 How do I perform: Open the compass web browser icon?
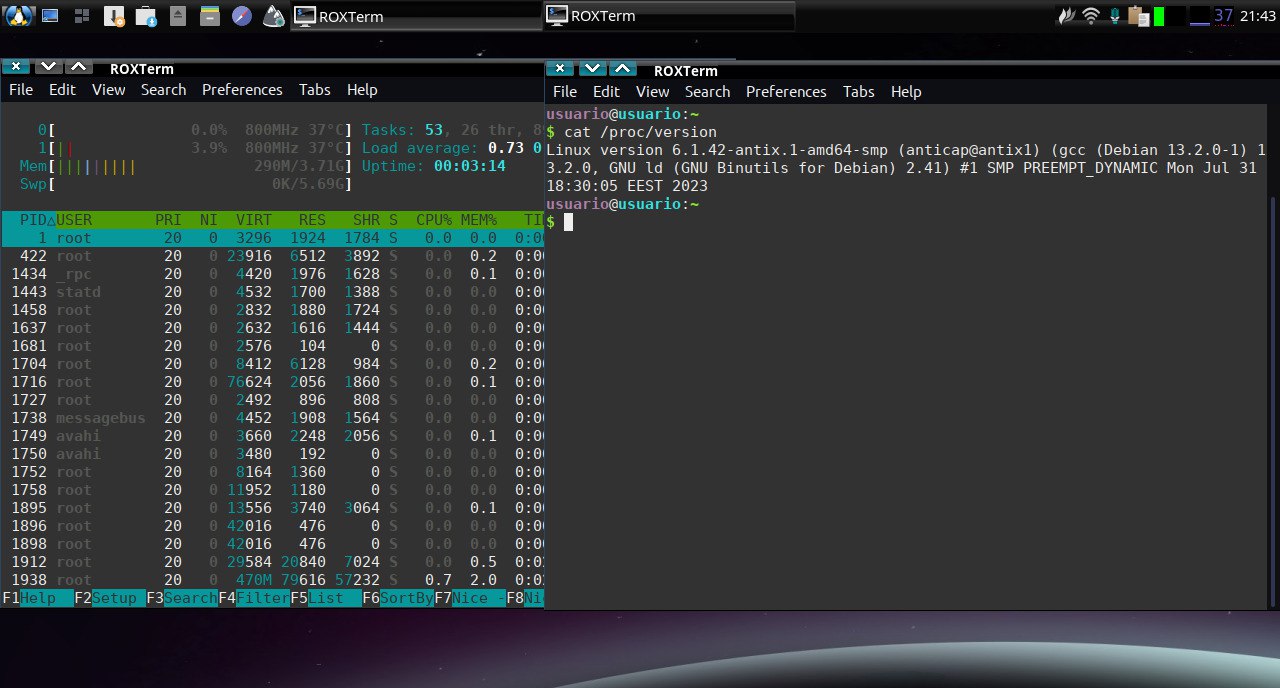[x=241, y=15]
